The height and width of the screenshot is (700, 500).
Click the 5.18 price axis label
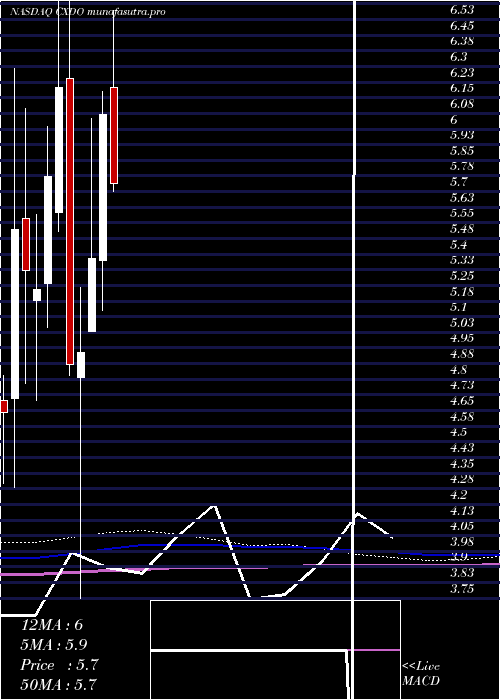click(x=462, y=291)
